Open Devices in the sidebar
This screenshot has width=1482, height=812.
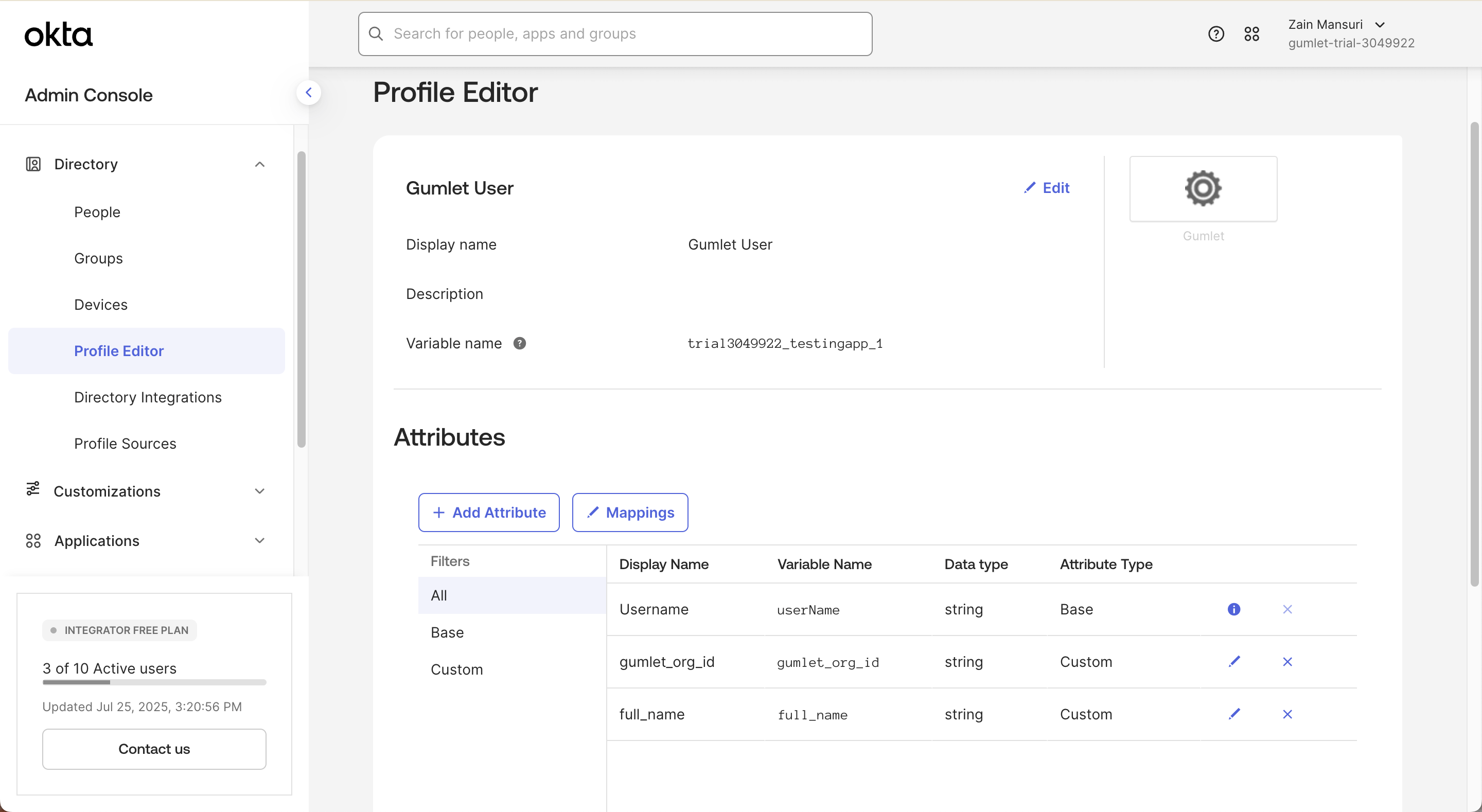[101, 305]
